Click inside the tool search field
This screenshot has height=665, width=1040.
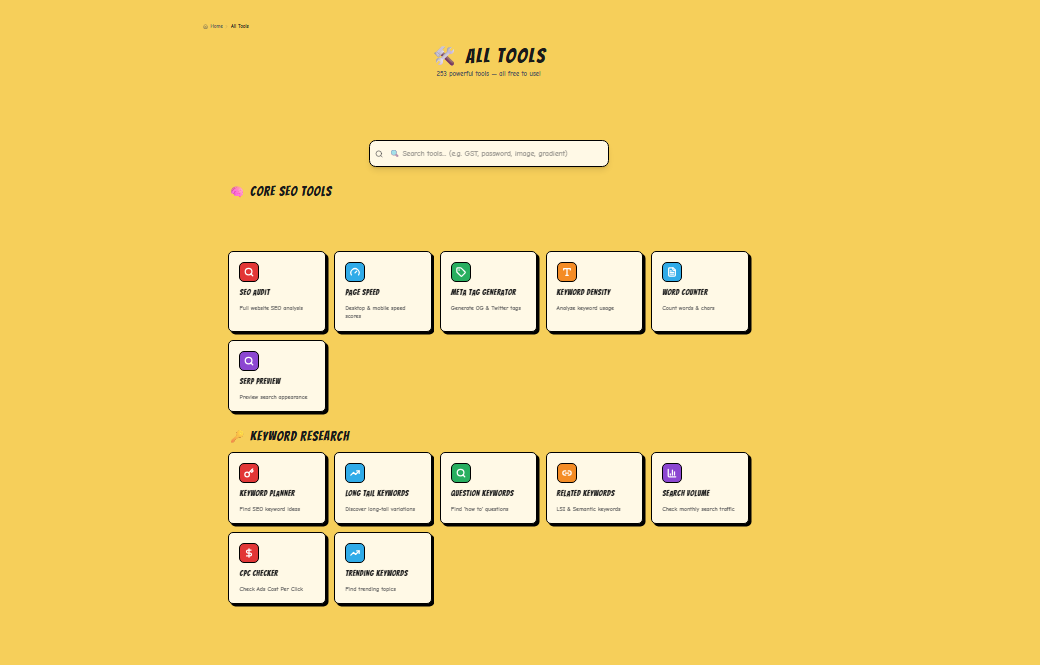[488, 153]
